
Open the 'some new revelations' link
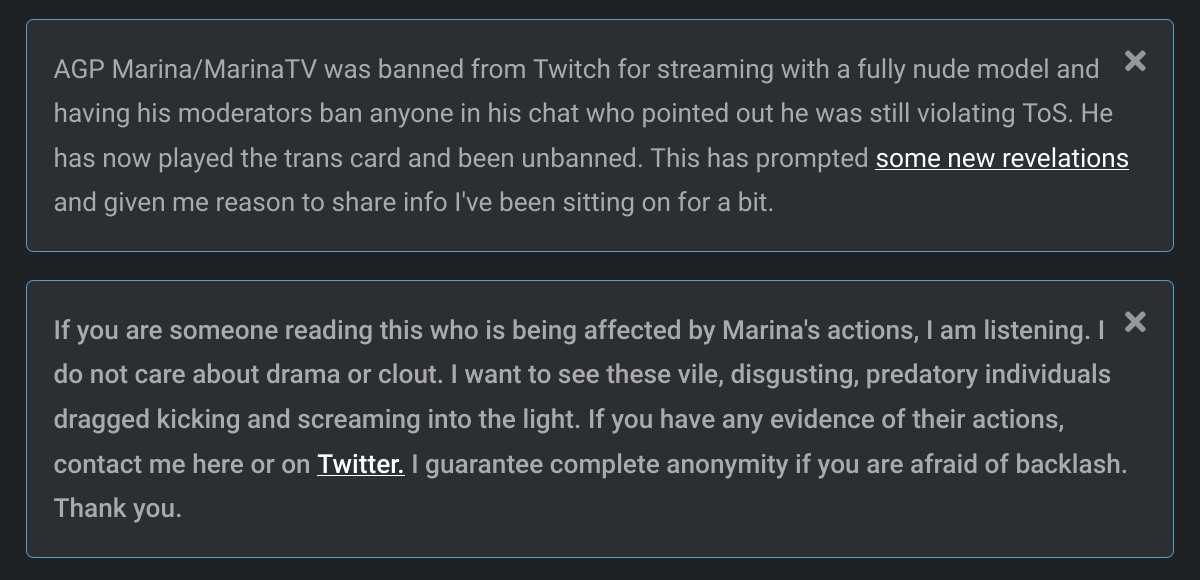(1002, 158)
